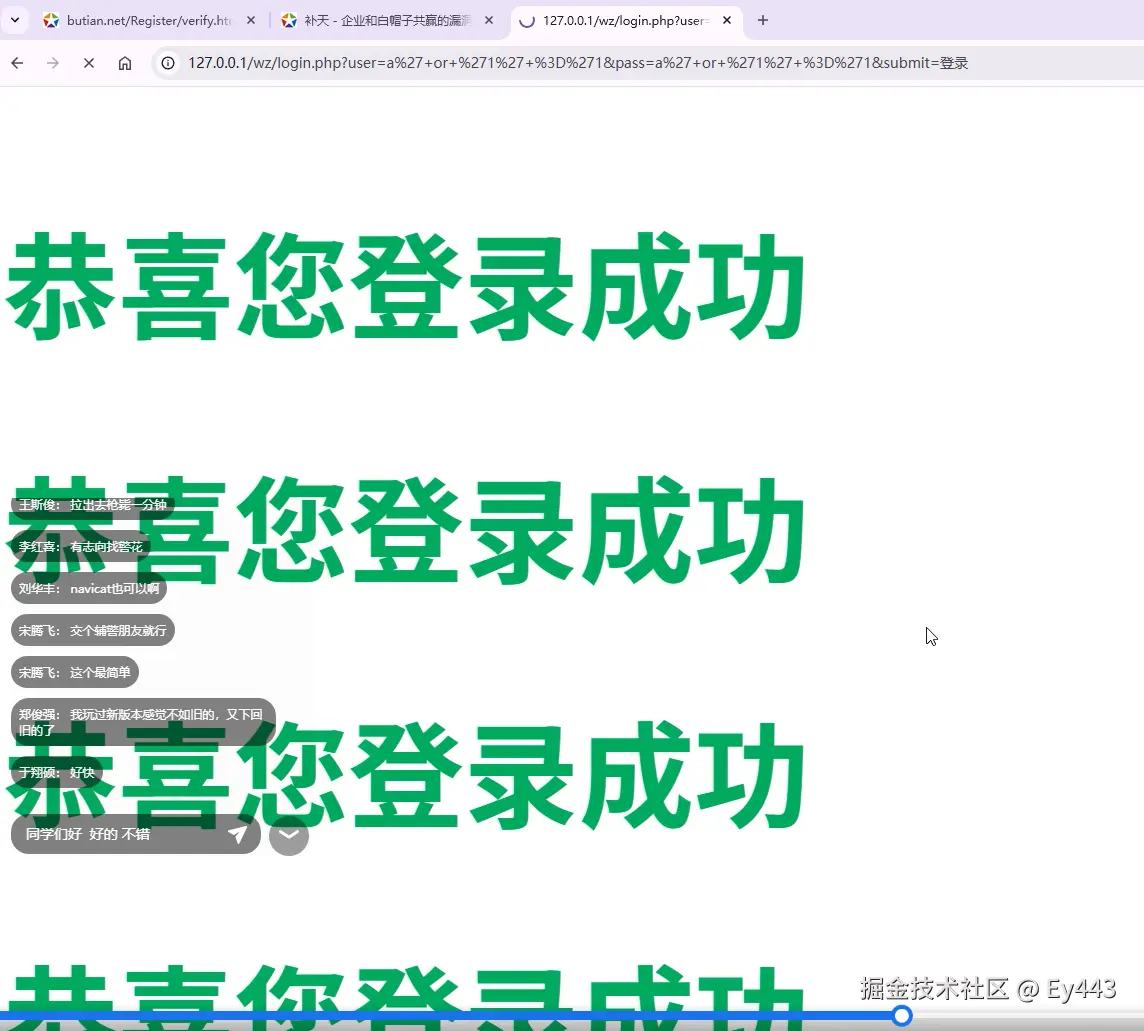
Task: Switch to the 补天 tab
Action: [387, 20]
